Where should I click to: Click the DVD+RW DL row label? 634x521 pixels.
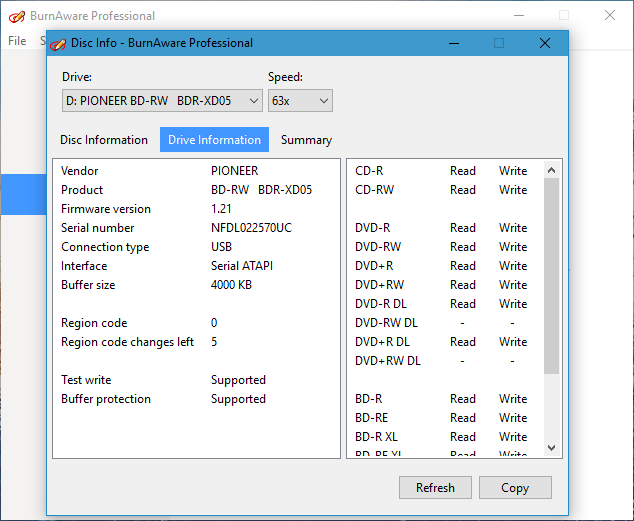(388, 361)
